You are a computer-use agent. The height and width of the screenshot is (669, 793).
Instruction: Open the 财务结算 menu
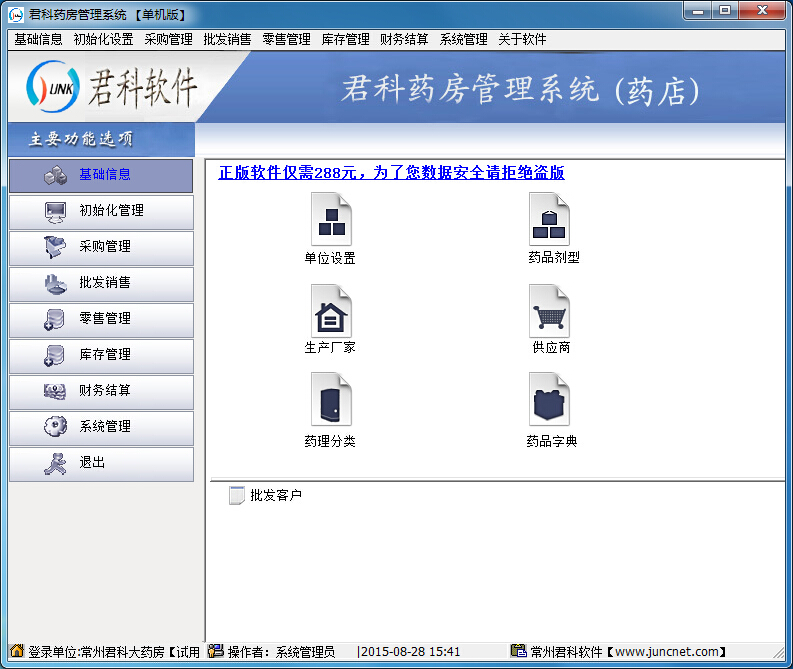(x=404, y=39)
